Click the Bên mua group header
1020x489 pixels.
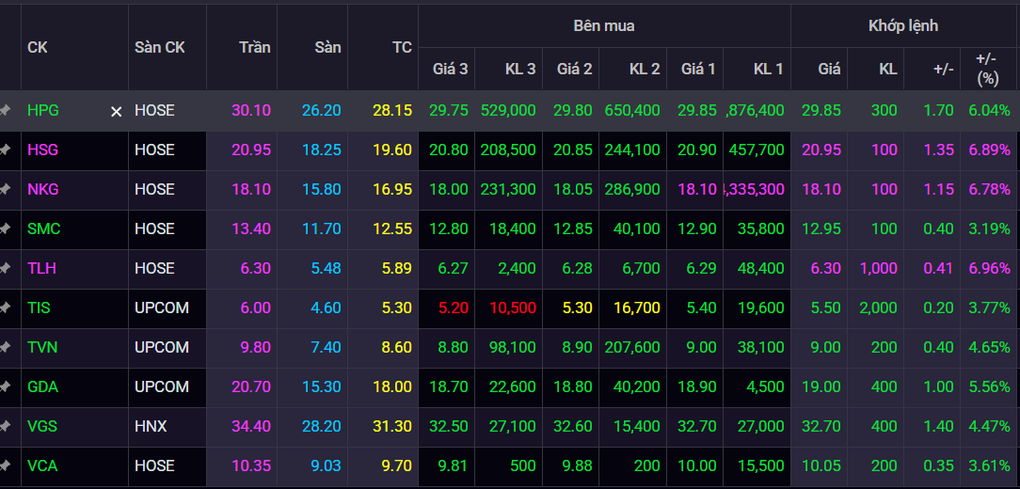(604, 26)
